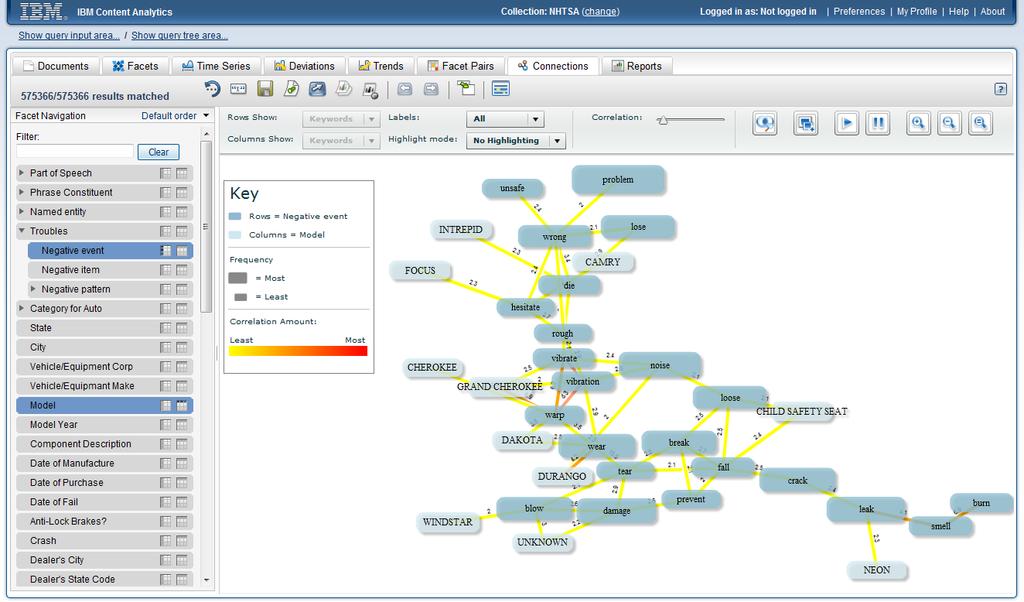Collapse the Troubles facet

[x=22, y=231]
